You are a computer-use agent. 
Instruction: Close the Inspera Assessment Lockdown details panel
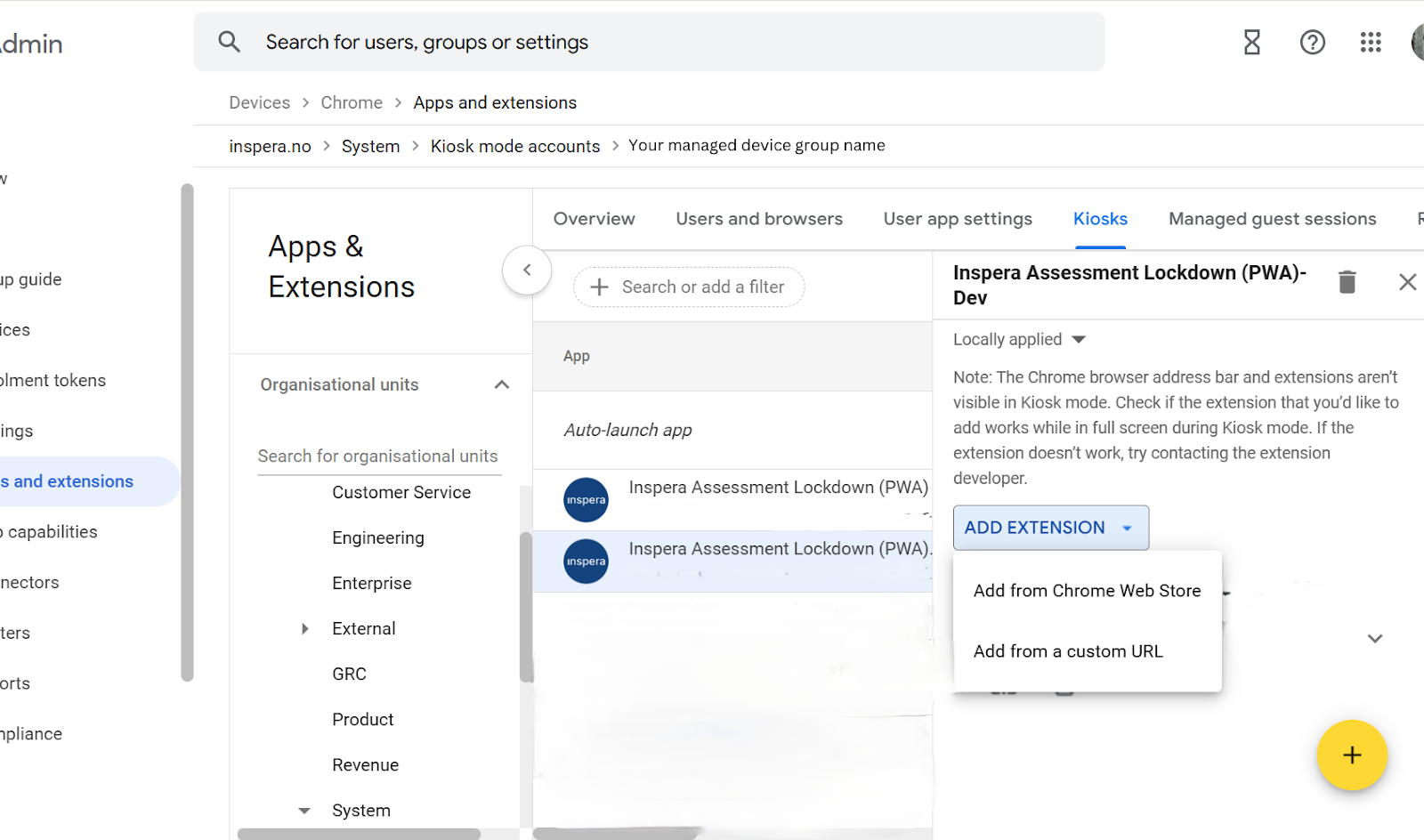(1407, 282)
